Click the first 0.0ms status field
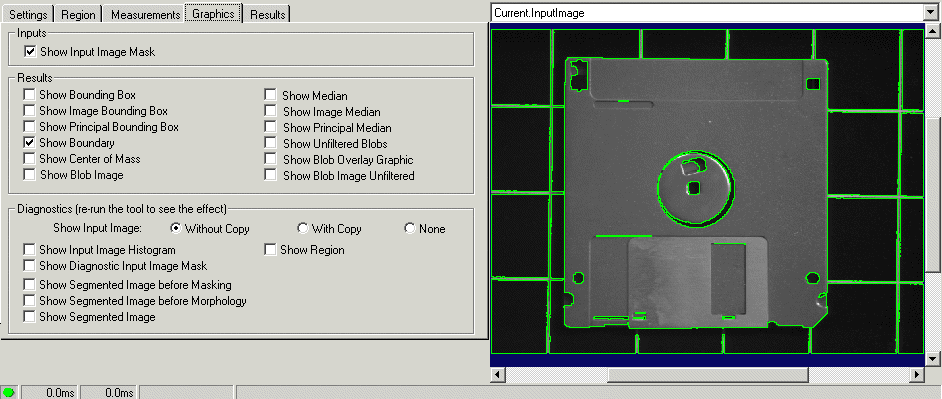Screen dimensions: 942x399 [50, 393]
